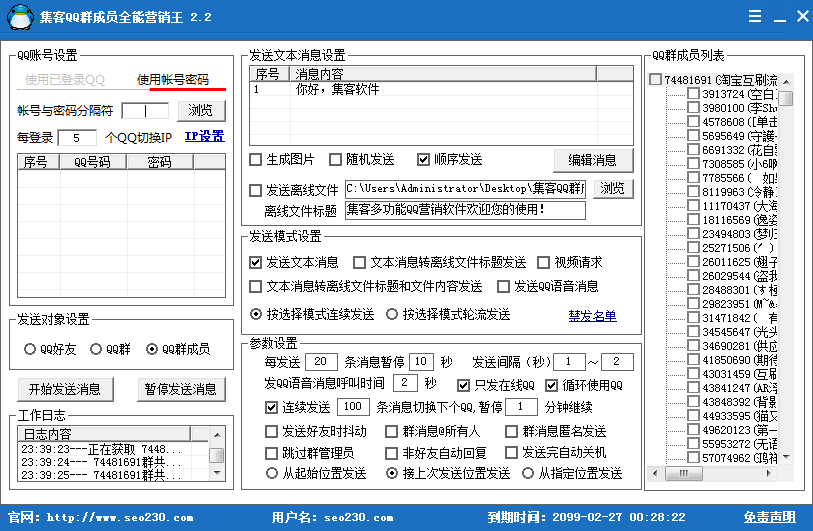Switch to 使用已登录QQ tab
The width and height of the screenshot is (813, 531).
click(x=65, y=80)
